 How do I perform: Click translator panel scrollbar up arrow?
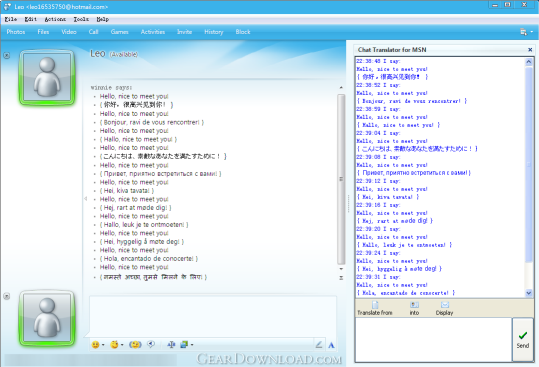pos(529,62)
